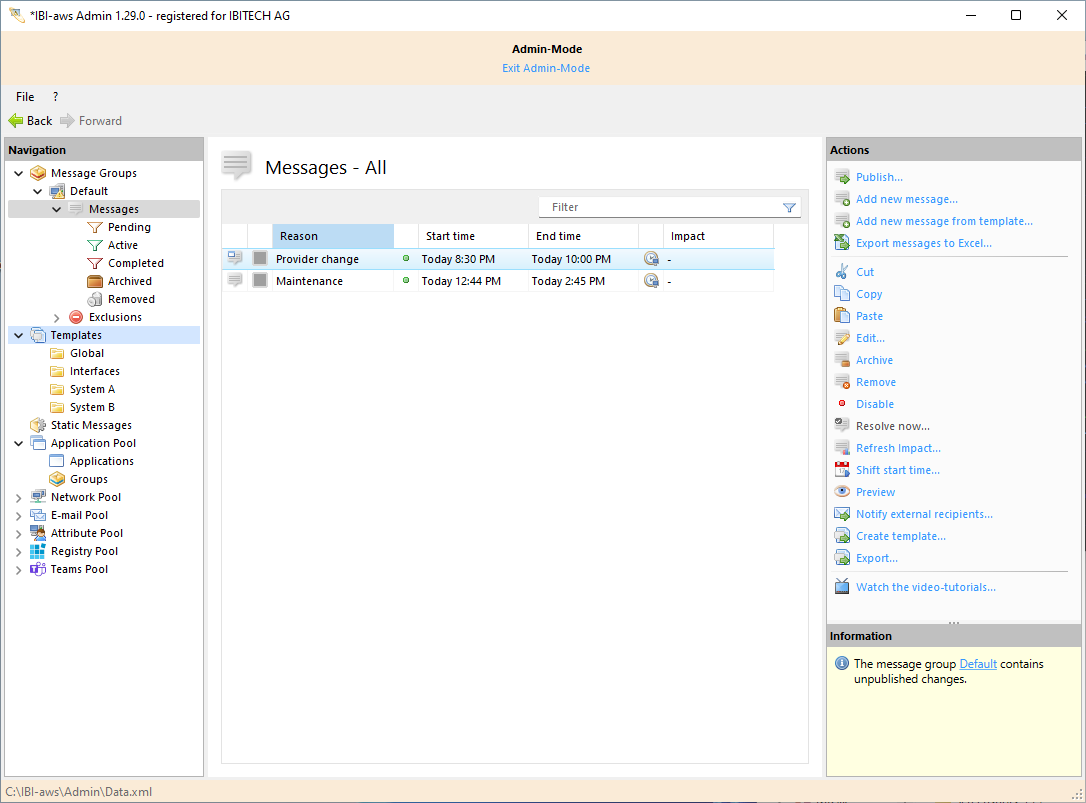This screenshot has height=803, width=1086.
Task: Click green status dot of Maintenance message
Action: 406,281
